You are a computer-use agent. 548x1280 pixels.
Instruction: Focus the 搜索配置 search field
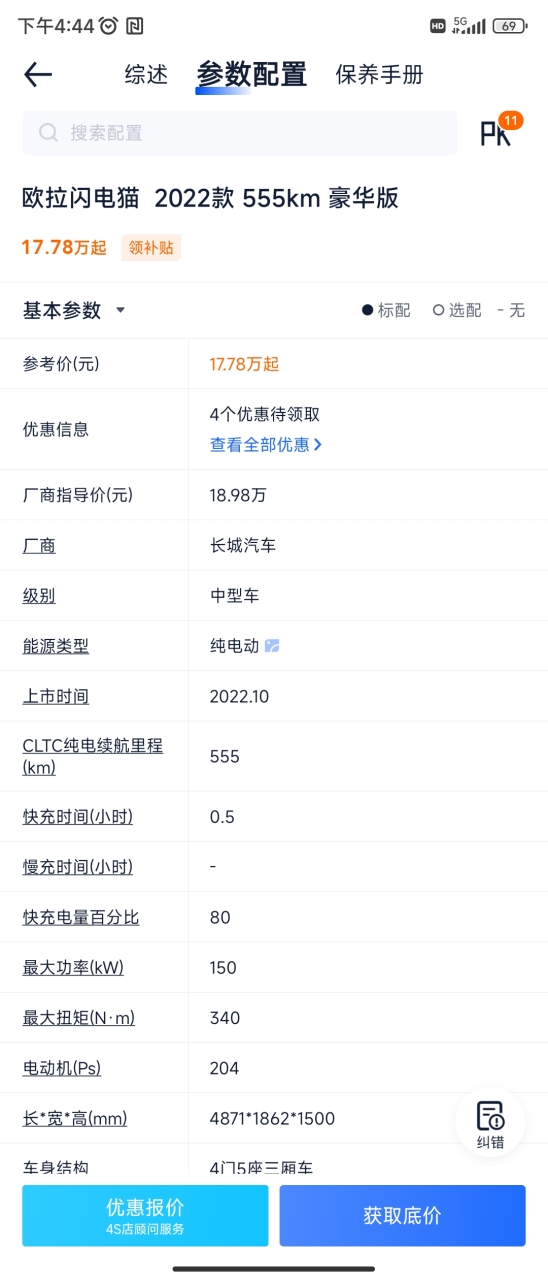tap(240, 133)
